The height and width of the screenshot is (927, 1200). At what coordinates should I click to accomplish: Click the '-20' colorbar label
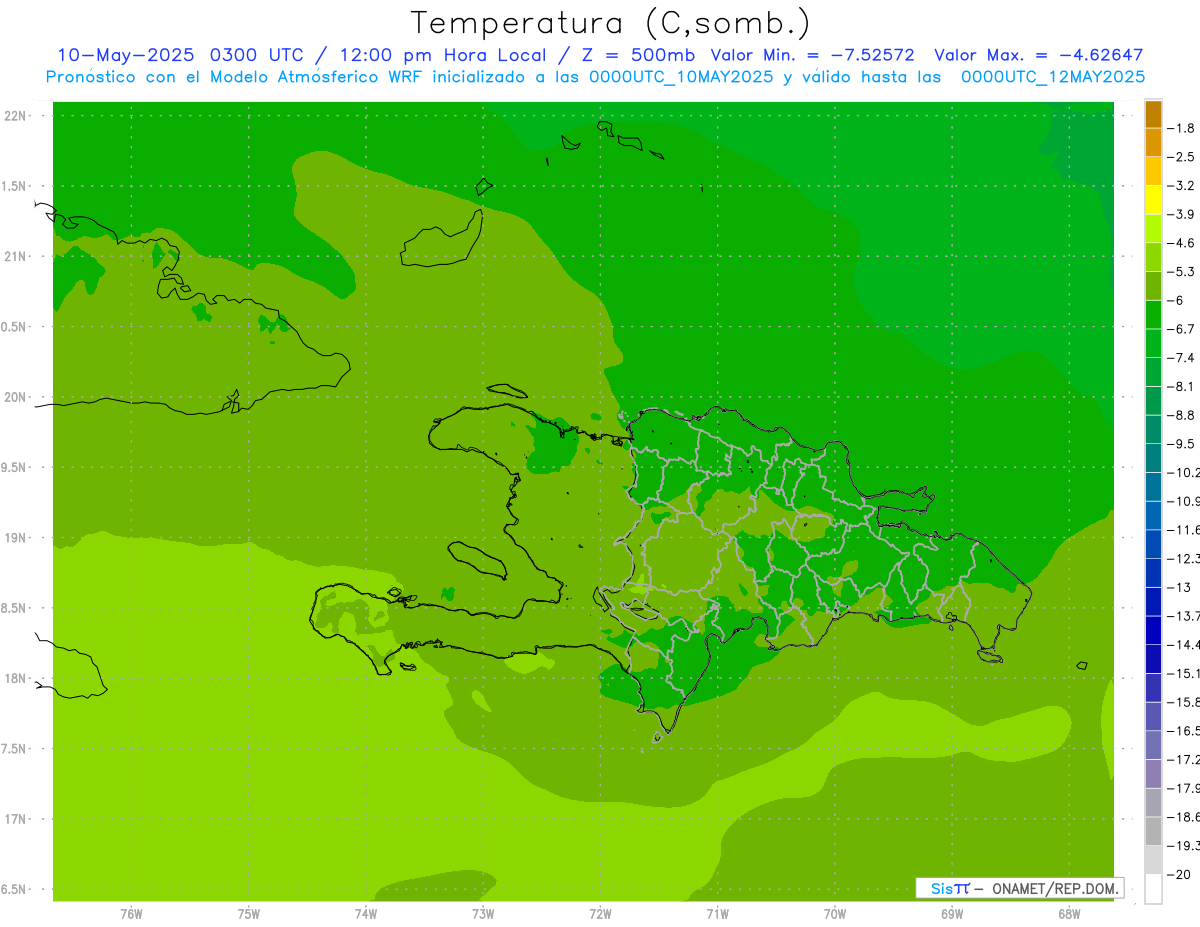click(1180, 875)
